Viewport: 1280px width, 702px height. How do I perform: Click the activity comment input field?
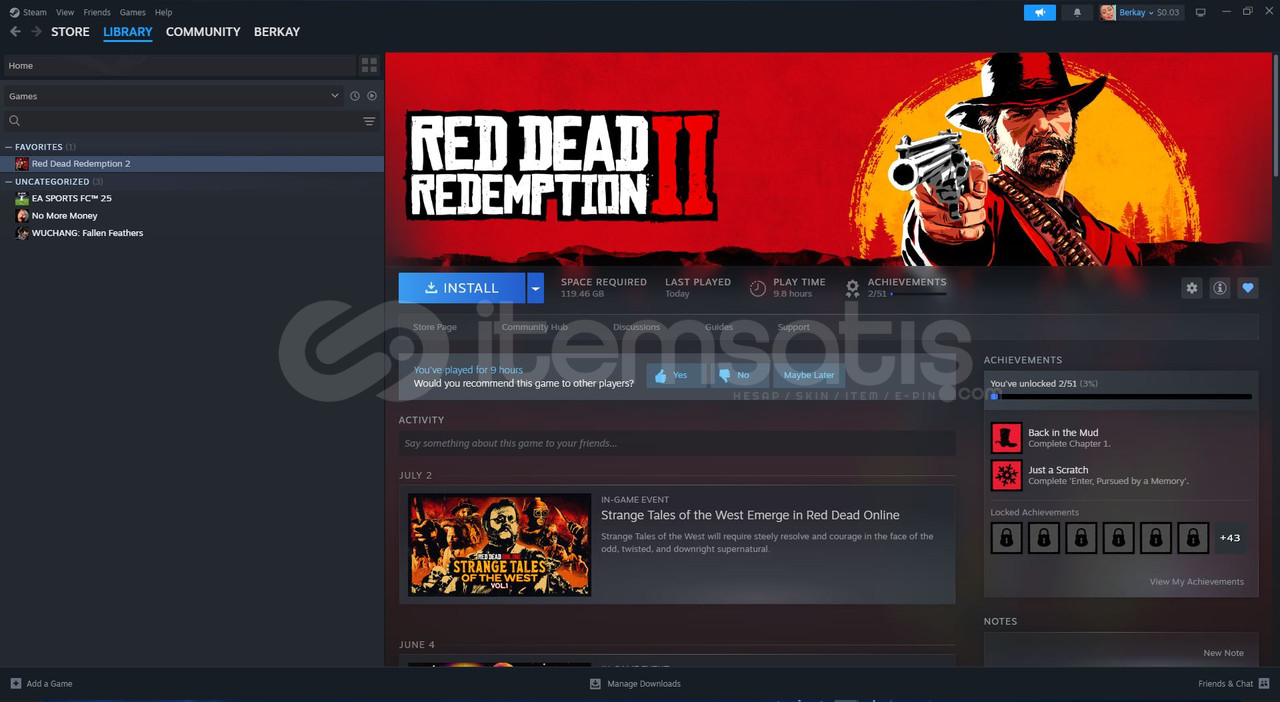[677, 443]
